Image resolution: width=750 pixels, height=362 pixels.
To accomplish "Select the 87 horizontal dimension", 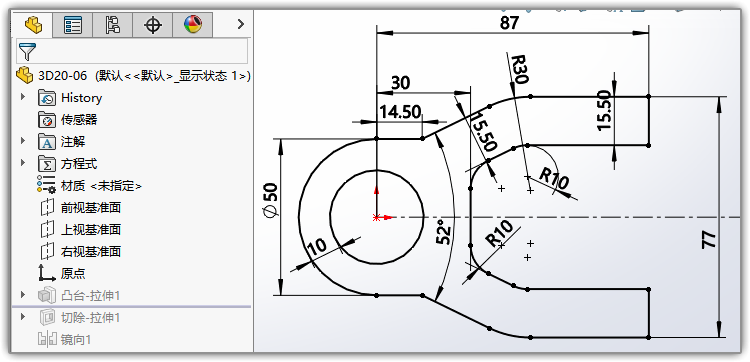I will tap(509, 22).
